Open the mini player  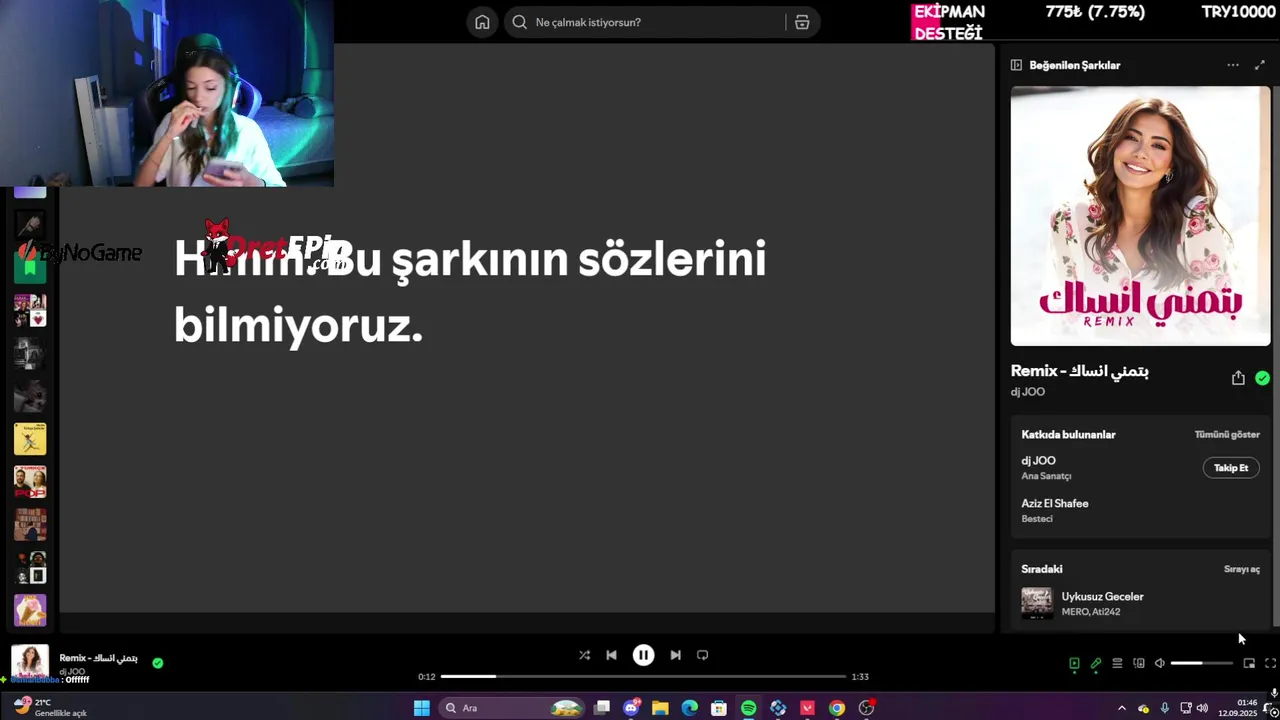(1249, 663)
